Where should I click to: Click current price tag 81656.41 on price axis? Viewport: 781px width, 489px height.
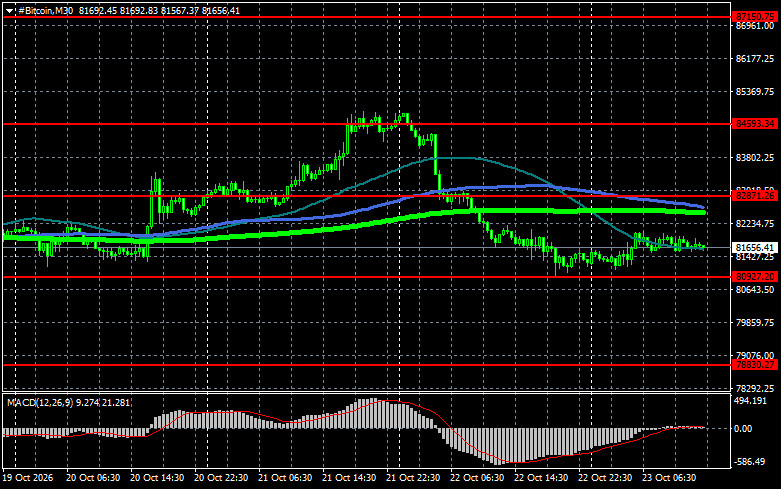tap(755, 247)
